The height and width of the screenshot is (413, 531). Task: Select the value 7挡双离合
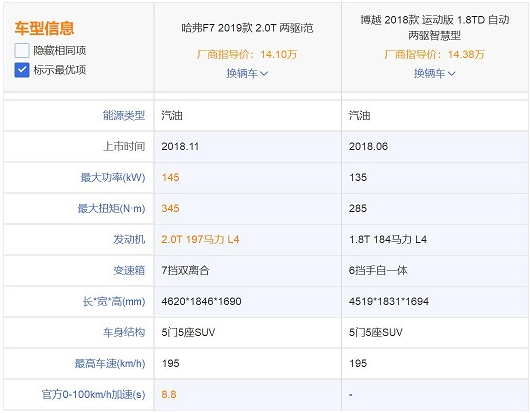186,270
